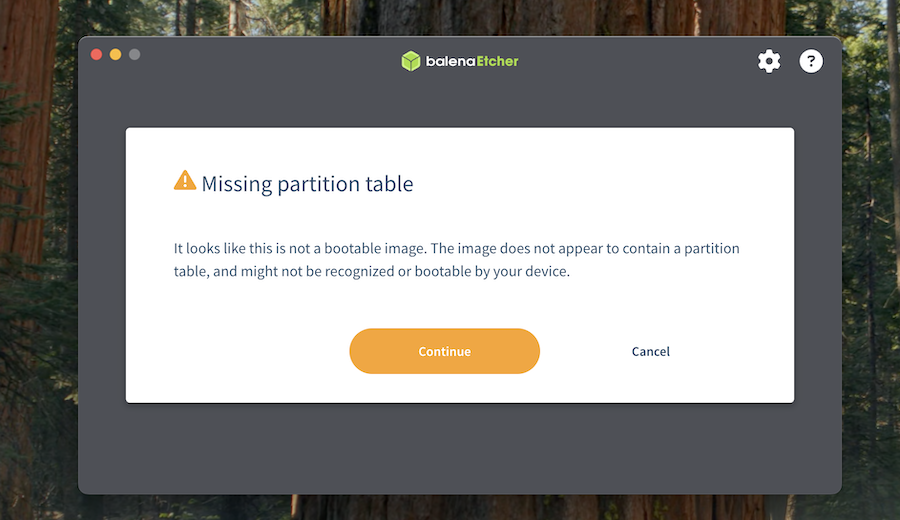The width and height of the screenshot is (900, 520).
Task: Open the settings gear icon
Action: 768,62
